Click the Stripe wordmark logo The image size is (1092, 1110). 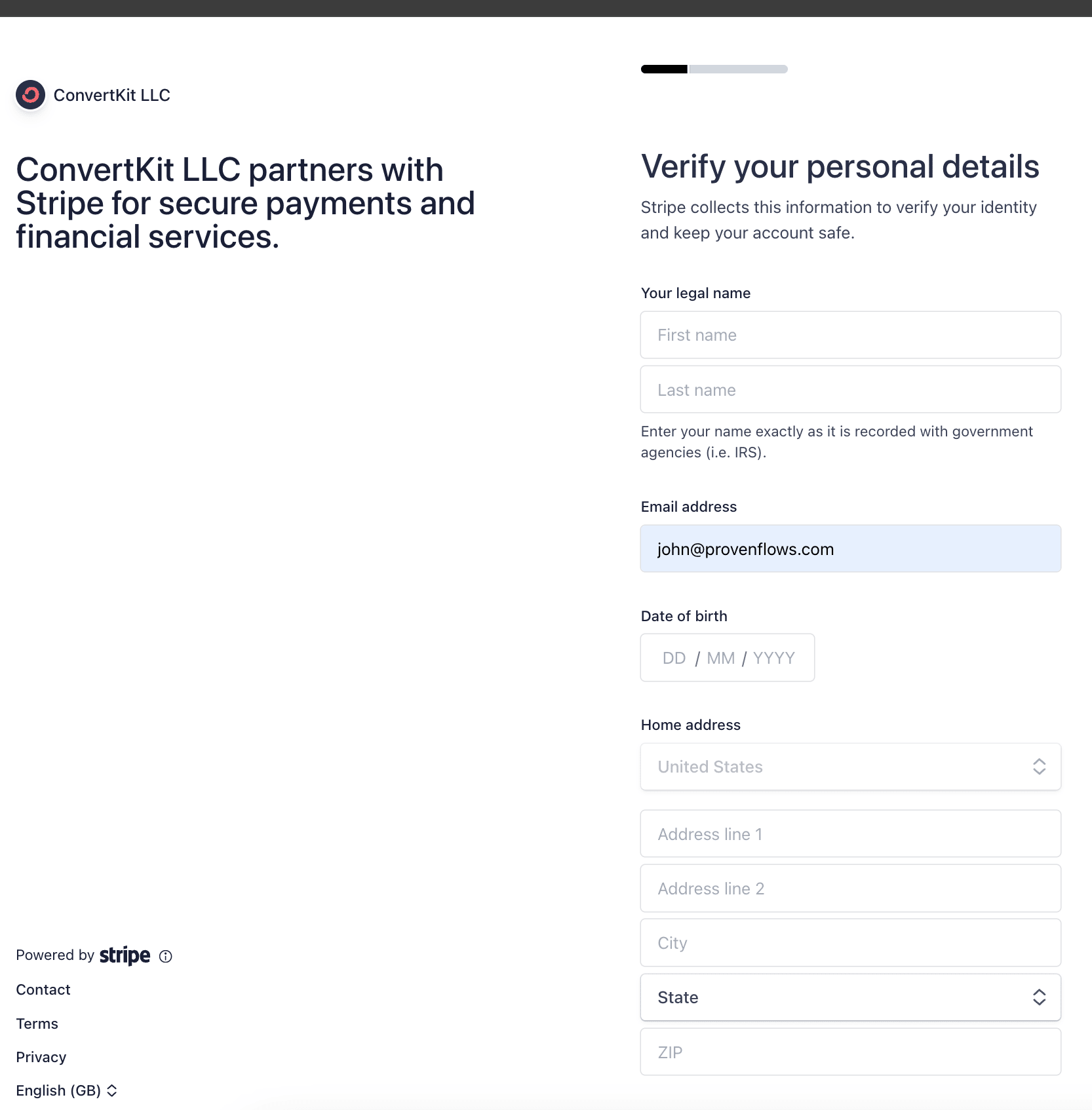pyautogui.click(x=125, y=956)
